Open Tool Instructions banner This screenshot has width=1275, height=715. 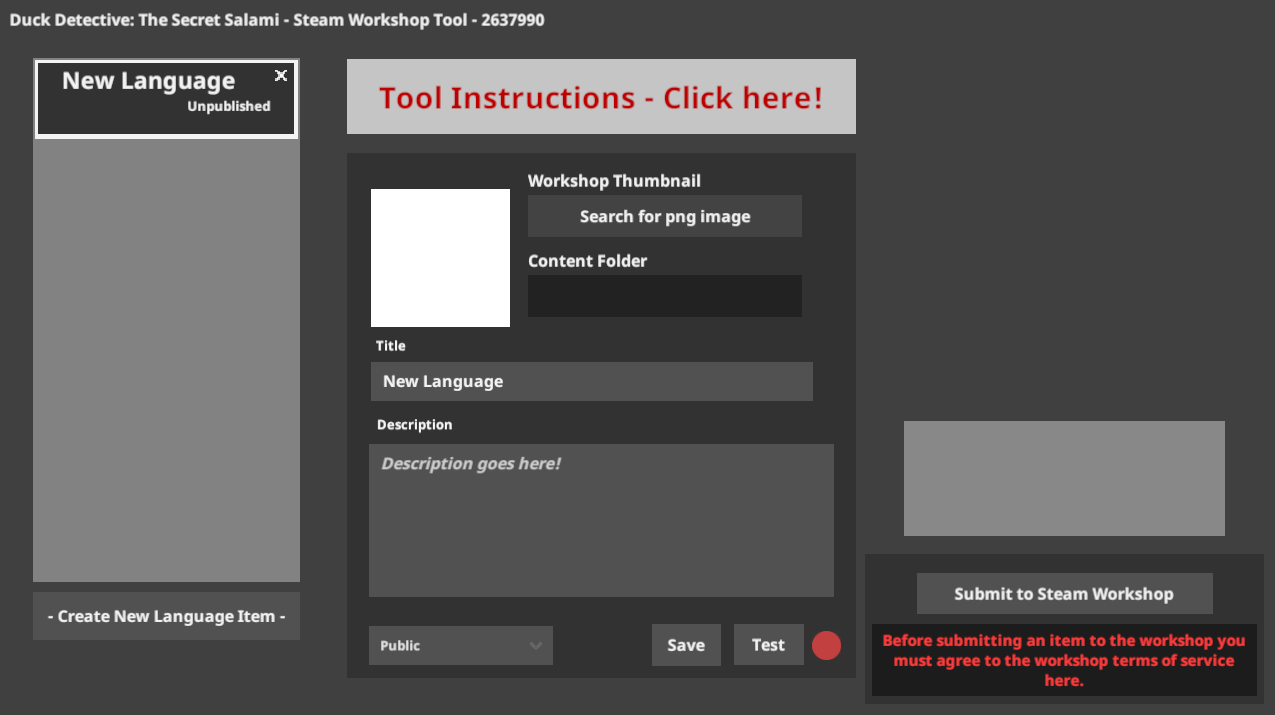(x=601, y=97)
